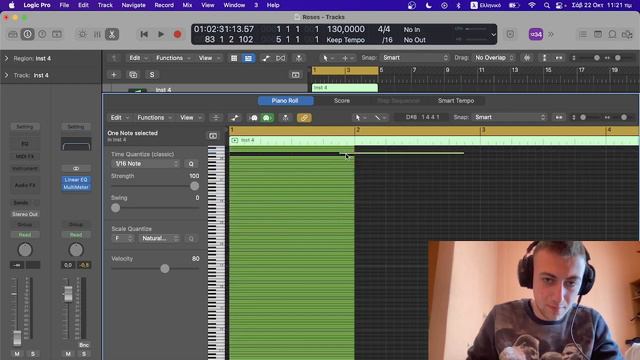The height and width of the screenshot is (360, 640).
Task: Toggle the Editors scissors button
Action: point(111,34)
